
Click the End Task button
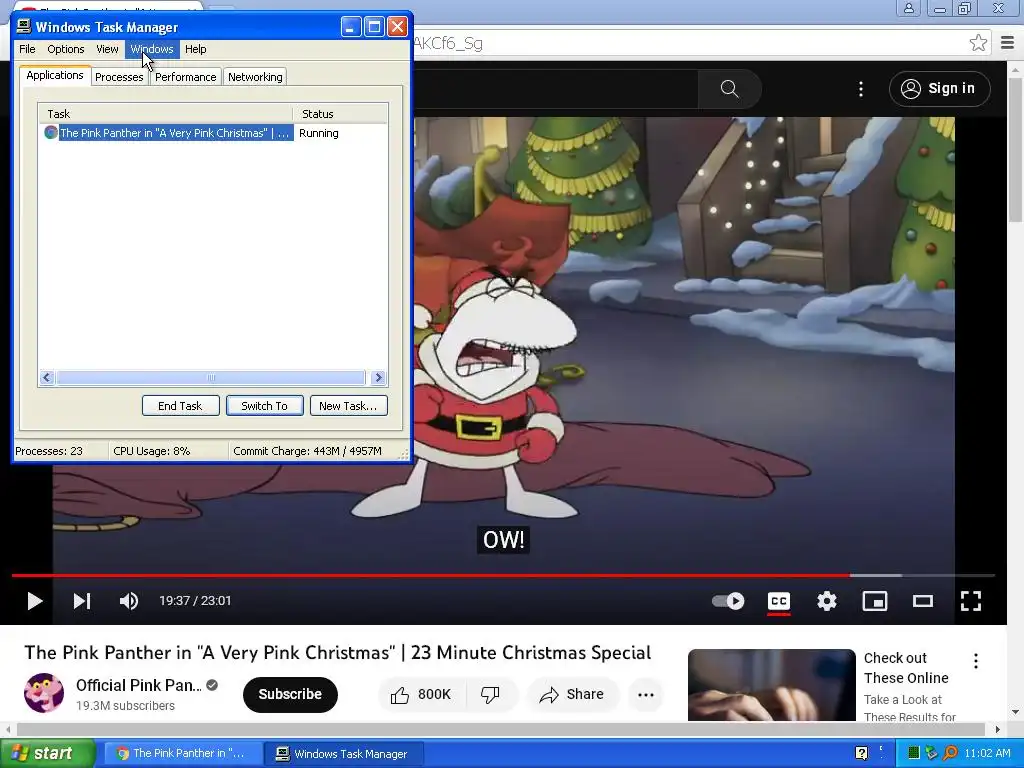click(x=180, y=406)
